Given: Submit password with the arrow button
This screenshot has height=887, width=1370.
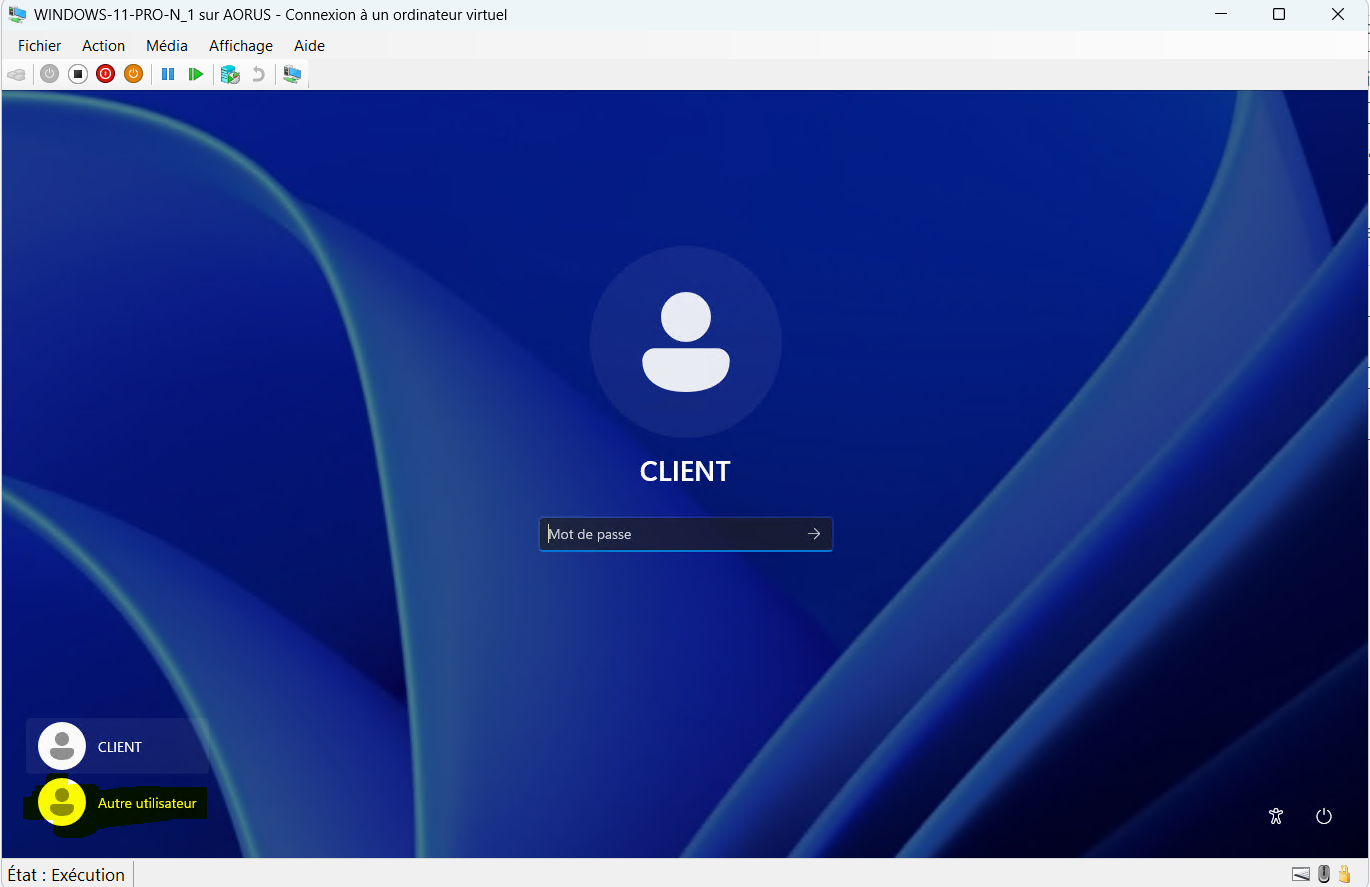Looking at the screenshot, I should tap(814, 534).
